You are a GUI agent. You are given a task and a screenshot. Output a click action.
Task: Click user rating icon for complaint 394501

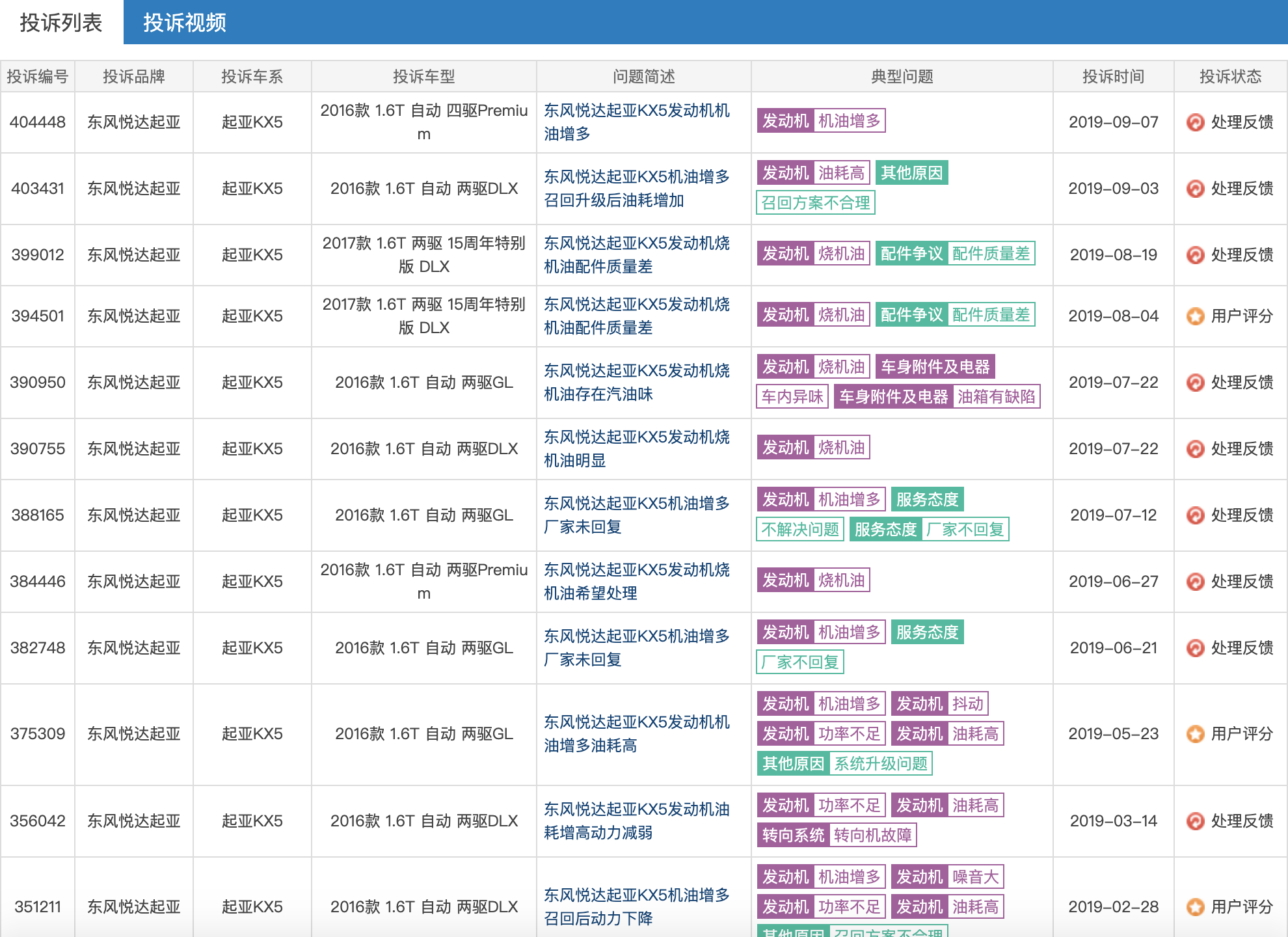point(1195,316)
